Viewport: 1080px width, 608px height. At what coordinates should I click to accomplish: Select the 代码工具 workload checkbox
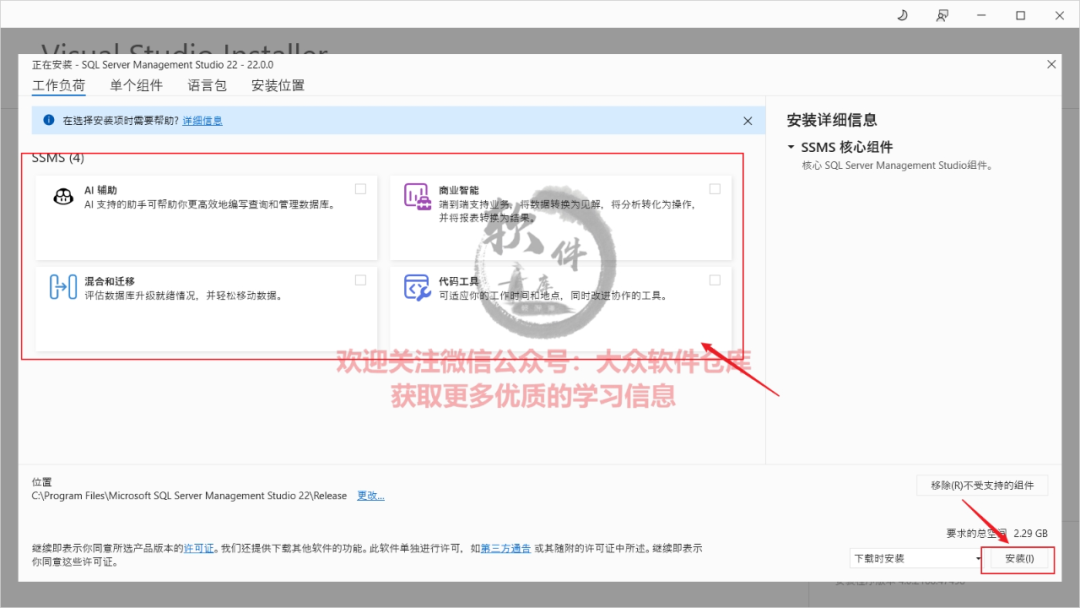coord(715,280)
